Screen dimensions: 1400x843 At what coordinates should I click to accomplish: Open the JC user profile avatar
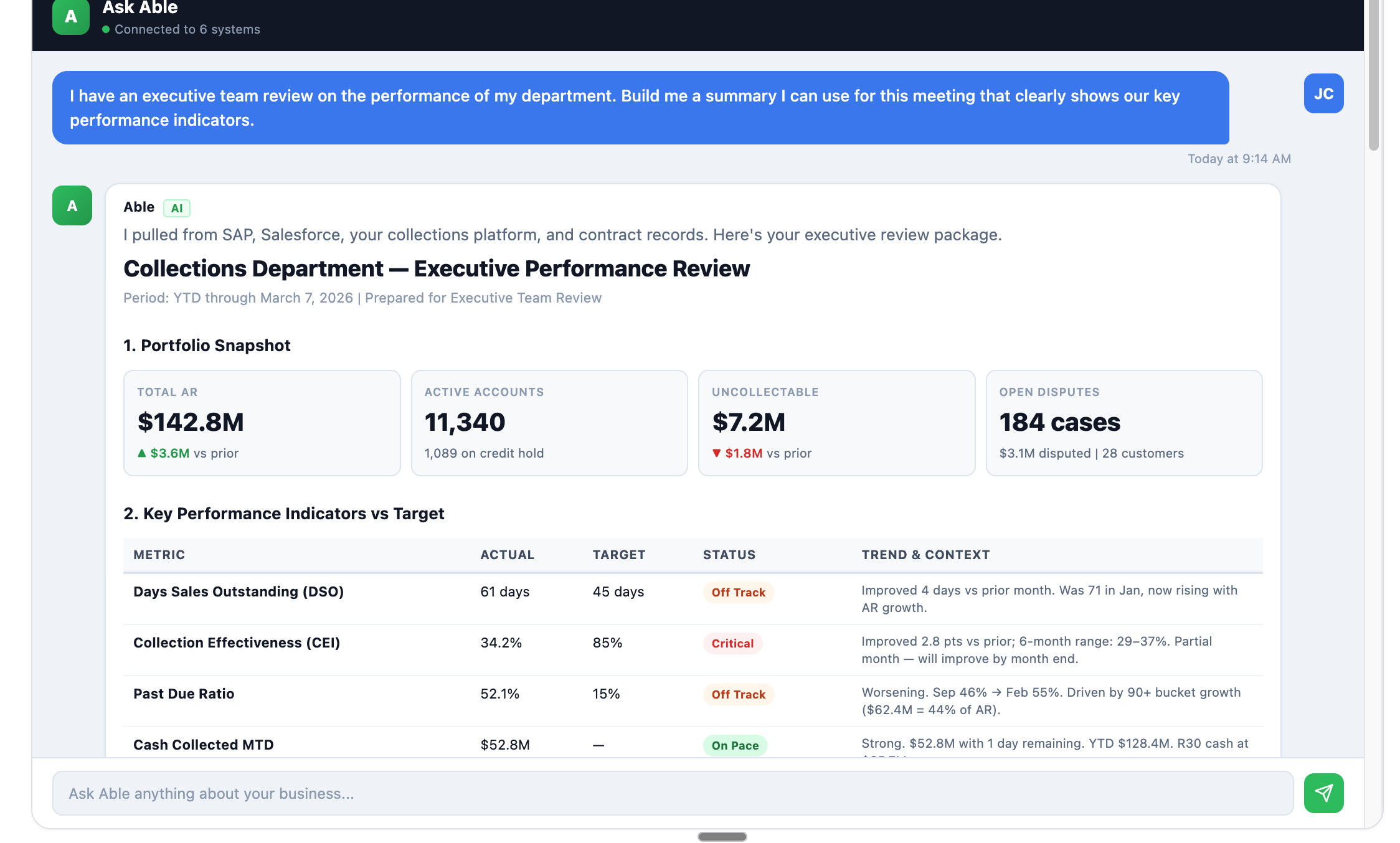1323,93
